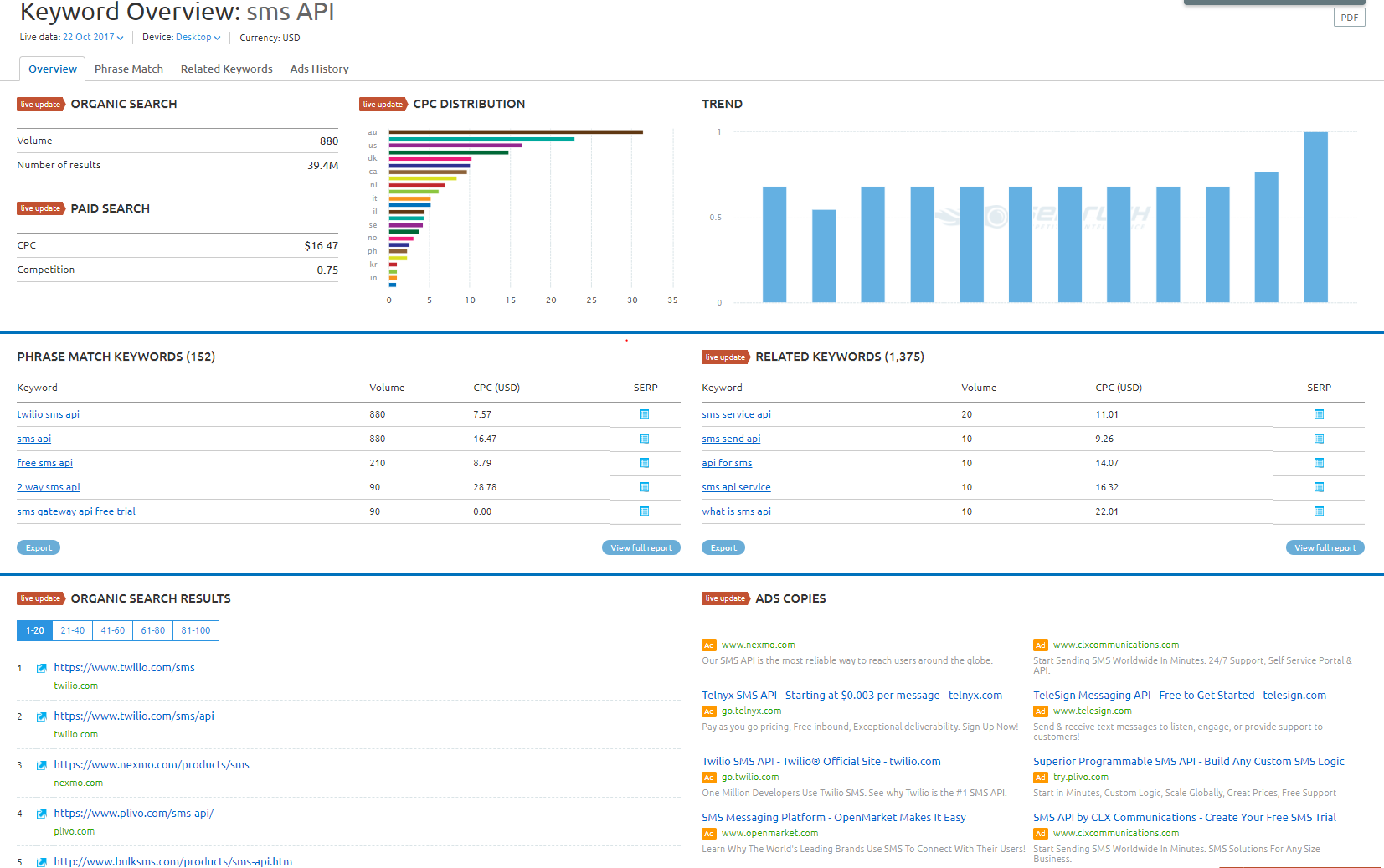
Task: Click the live update badge next to Organic Search
Action: coord(41,104)
